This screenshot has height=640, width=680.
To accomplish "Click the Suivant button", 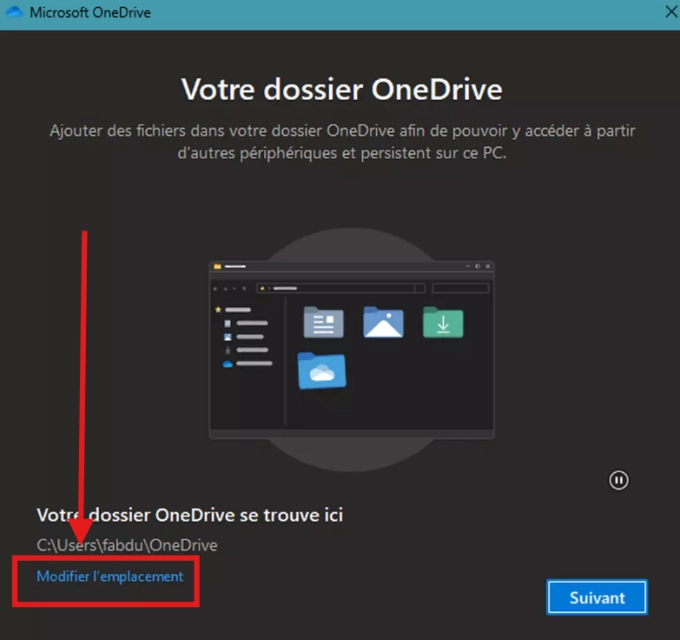I will (597, 598).
